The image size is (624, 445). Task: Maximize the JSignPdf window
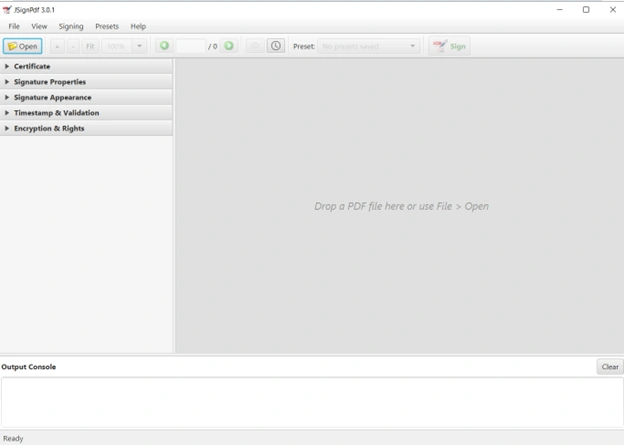(586, 10)
